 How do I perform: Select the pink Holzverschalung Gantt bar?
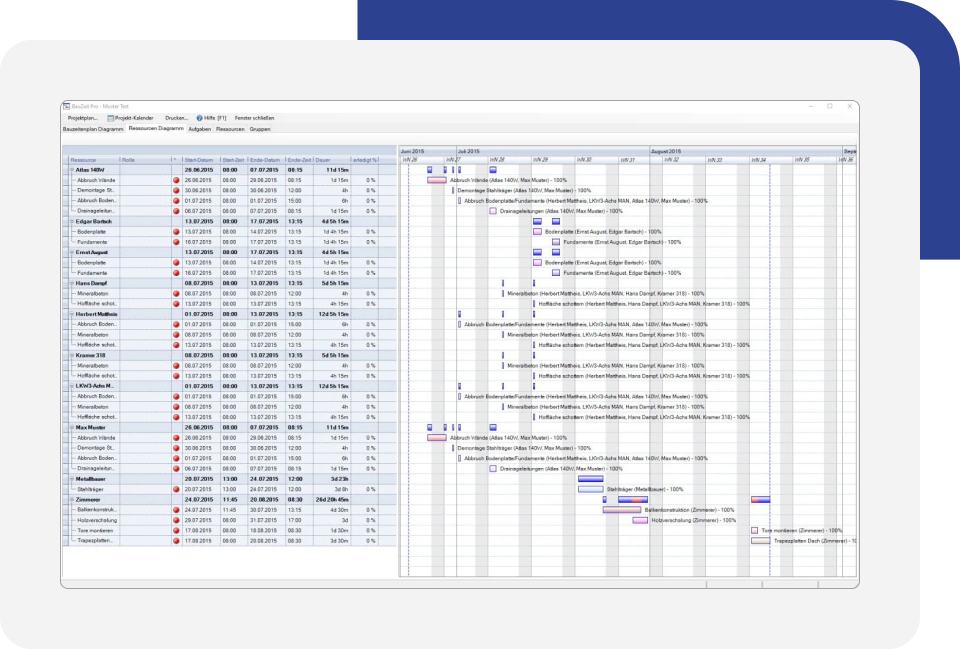coord(639,520)
